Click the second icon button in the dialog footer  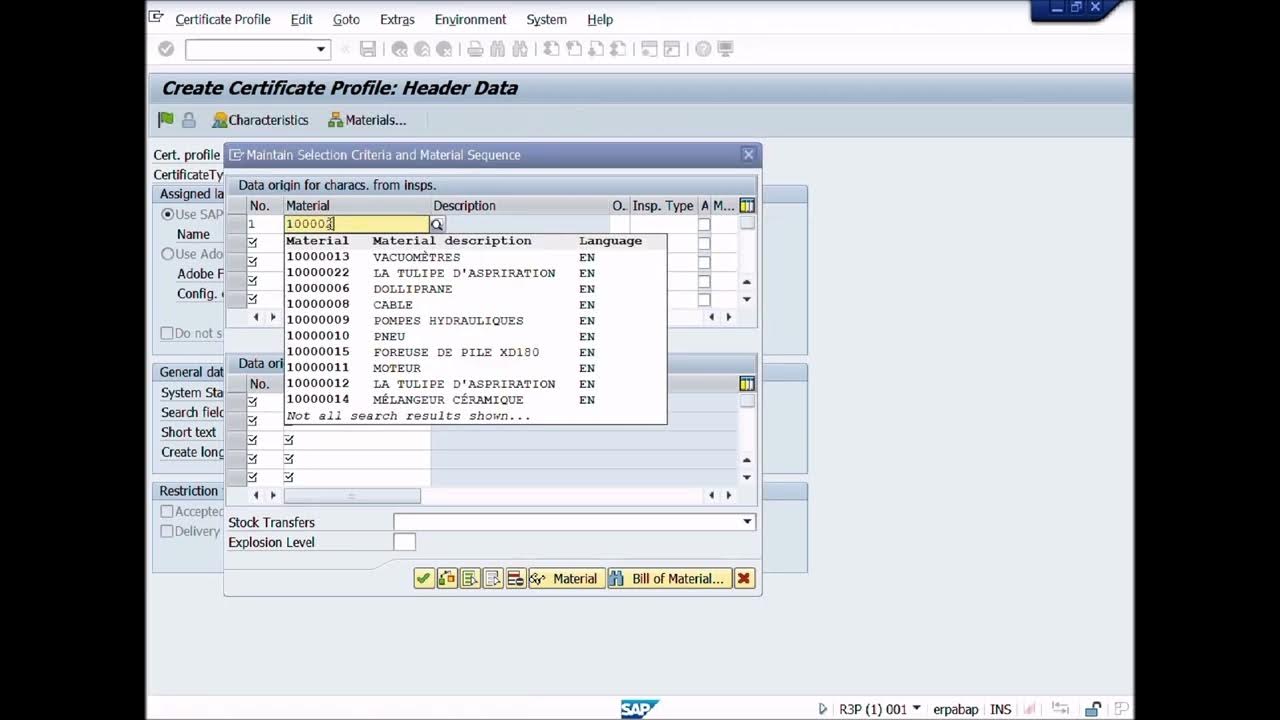coord(447,578)
